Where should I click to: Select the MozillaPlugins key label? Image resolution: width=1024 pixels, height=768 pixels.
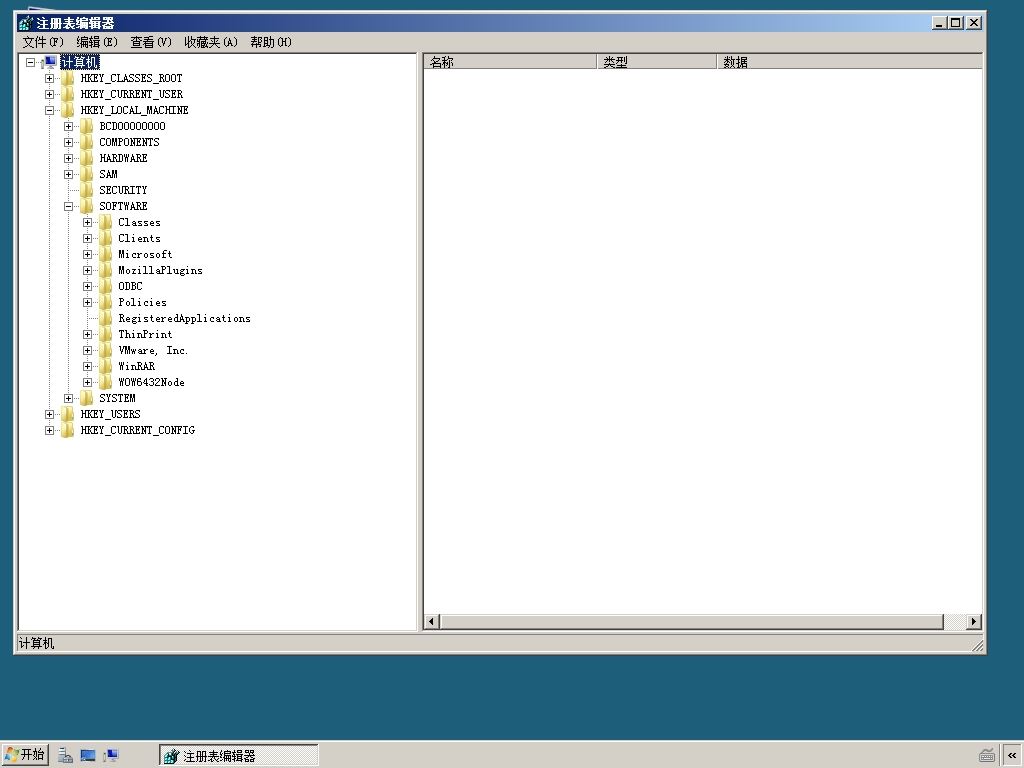pos(160,270)
